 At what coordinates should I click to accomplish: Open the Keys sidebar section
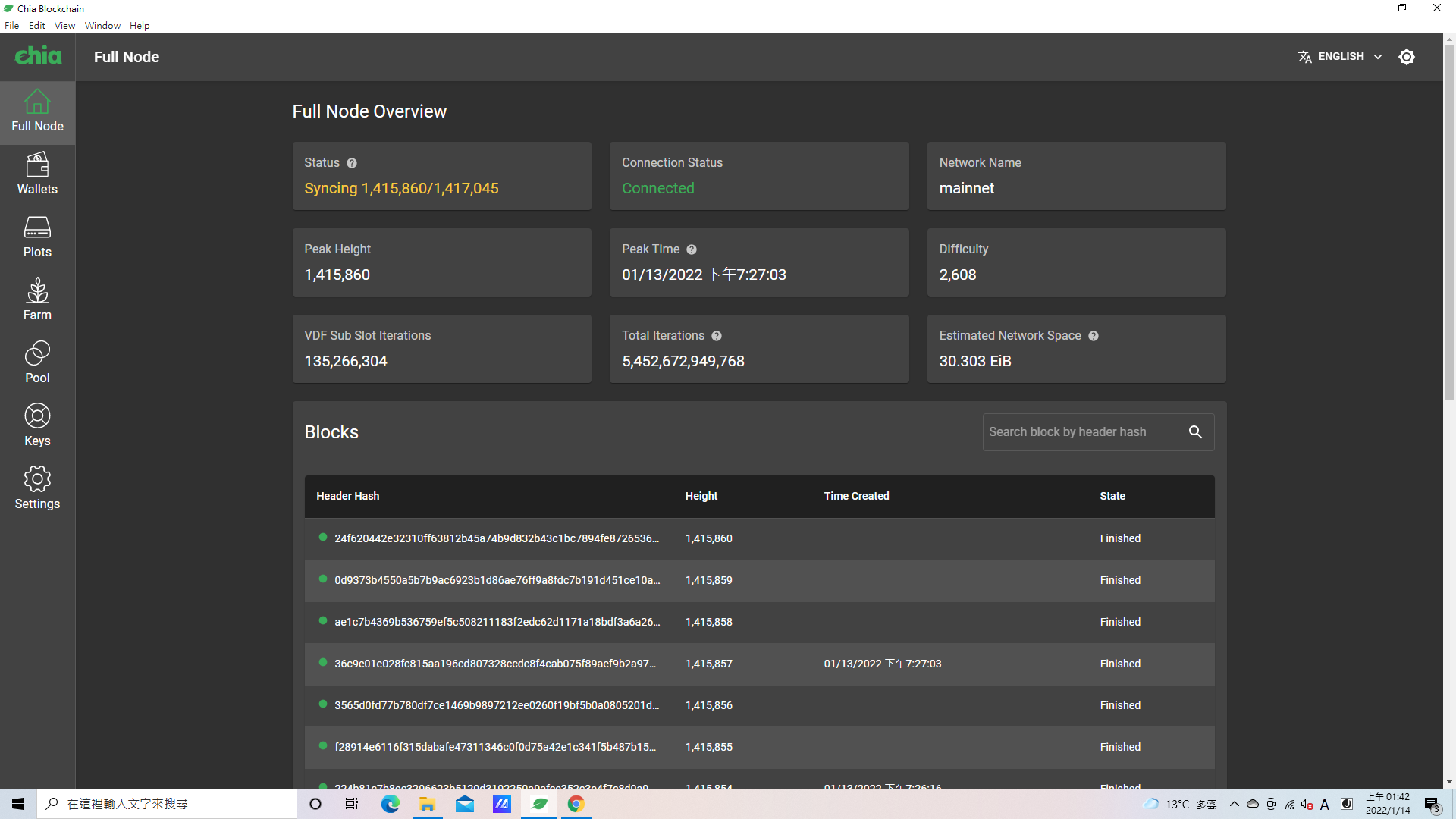(x=37, y=426)
